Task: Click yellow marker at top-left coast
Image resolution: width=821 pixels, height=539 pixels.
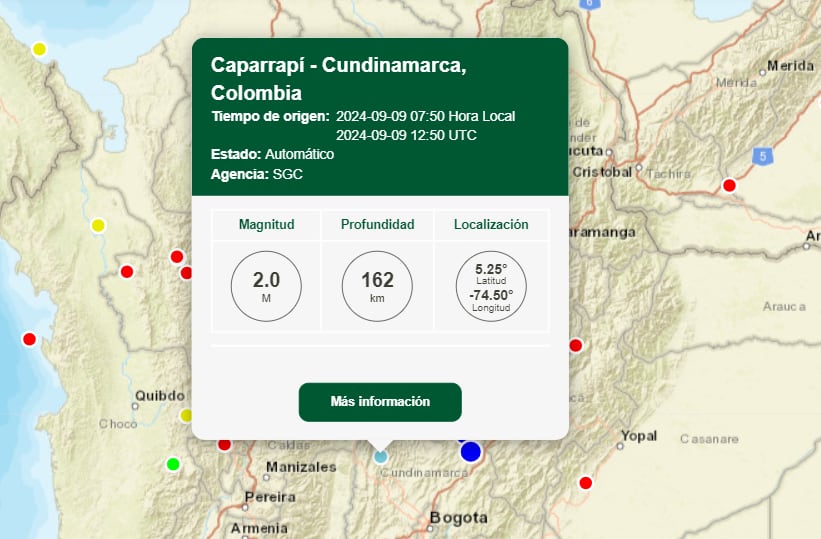Action: [x=39, y=49]
